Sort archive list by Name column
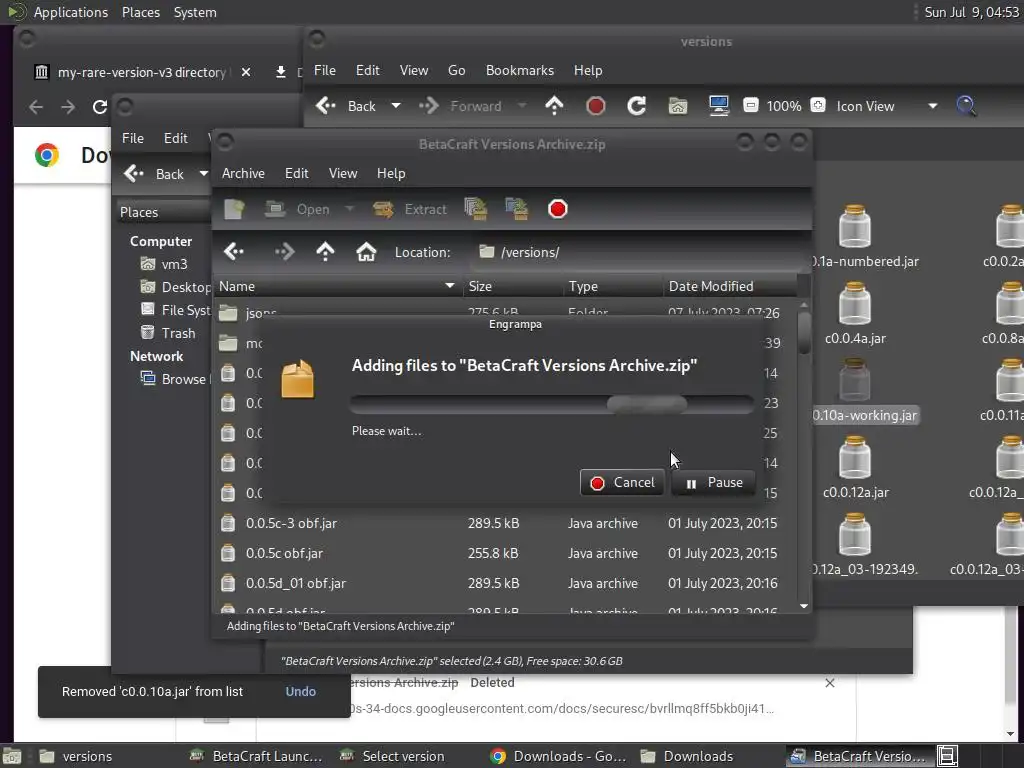Viewport: 1024px width, 768px height. click(x=338, y=286)
